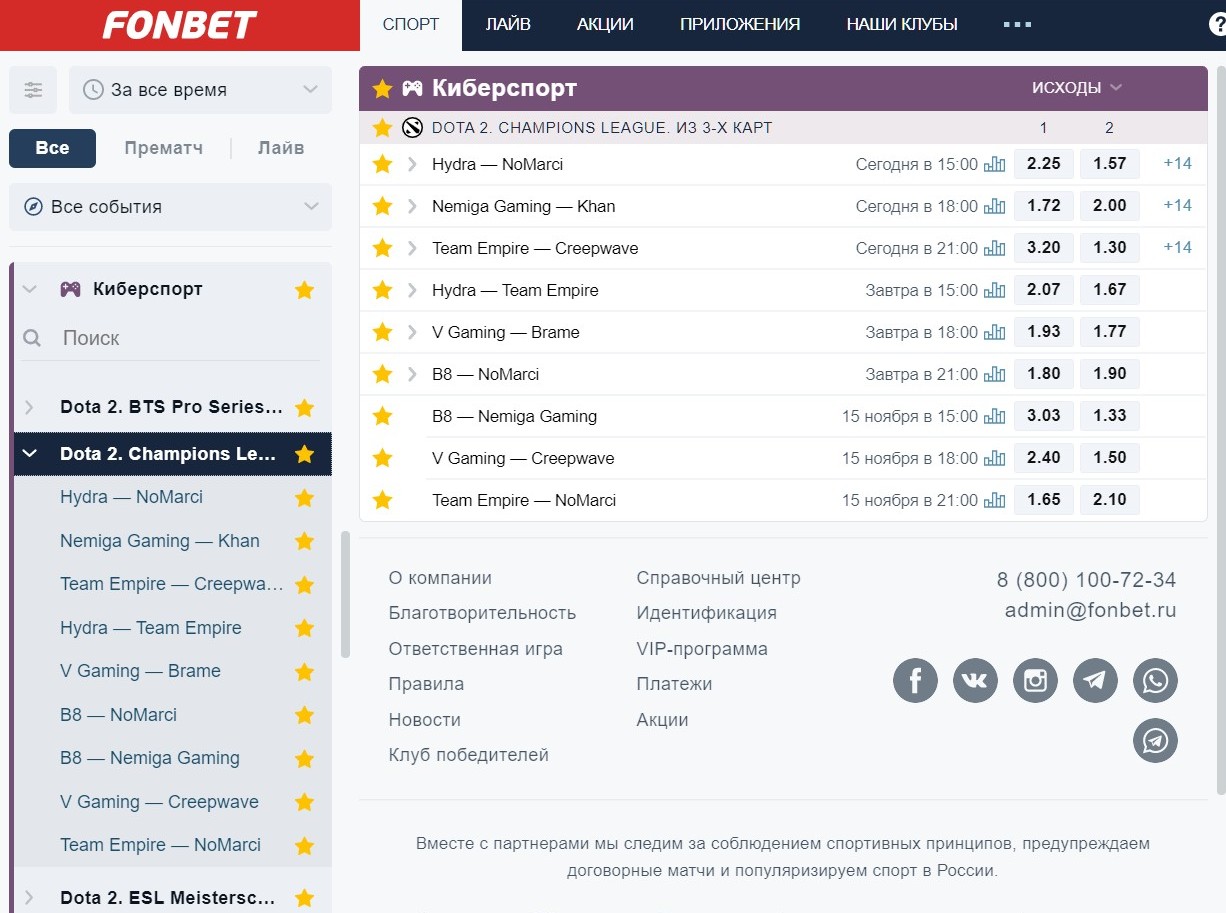Open statistics chart icon for Hydra — NoMarci

click(994, 164)
